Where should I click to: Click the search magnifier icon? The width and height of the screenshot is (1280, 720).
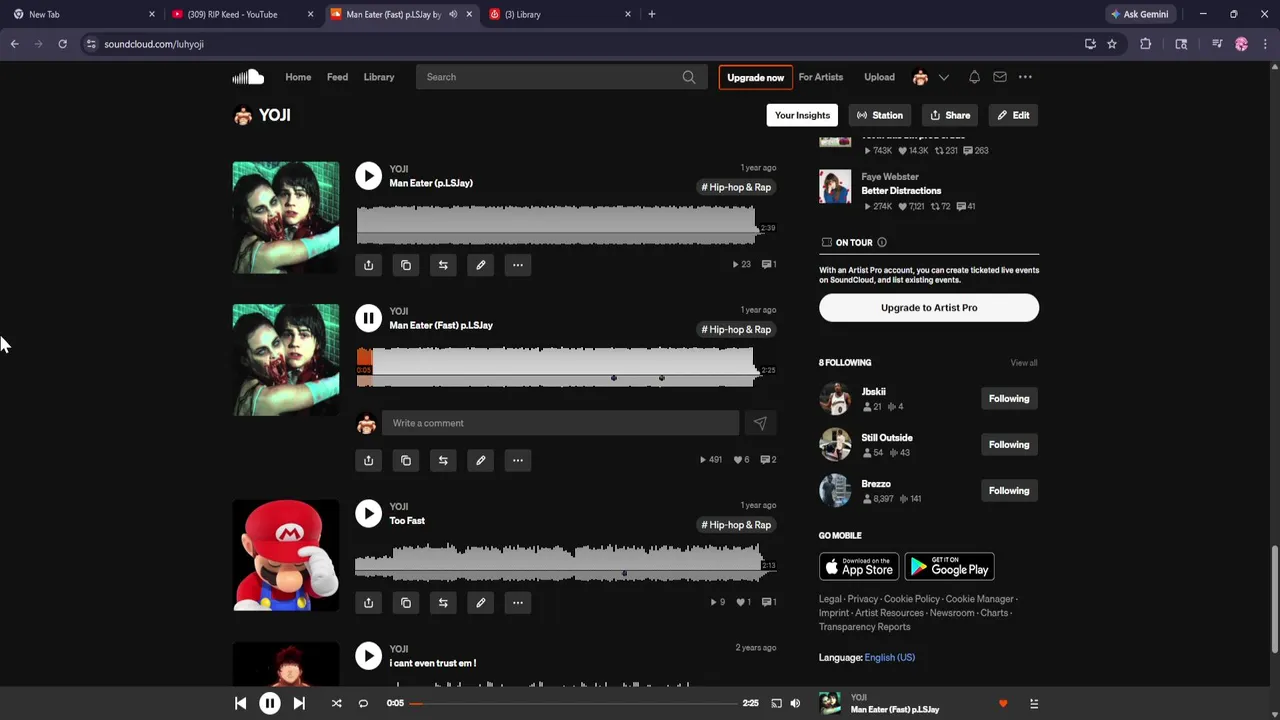click(x=689, y=77)
